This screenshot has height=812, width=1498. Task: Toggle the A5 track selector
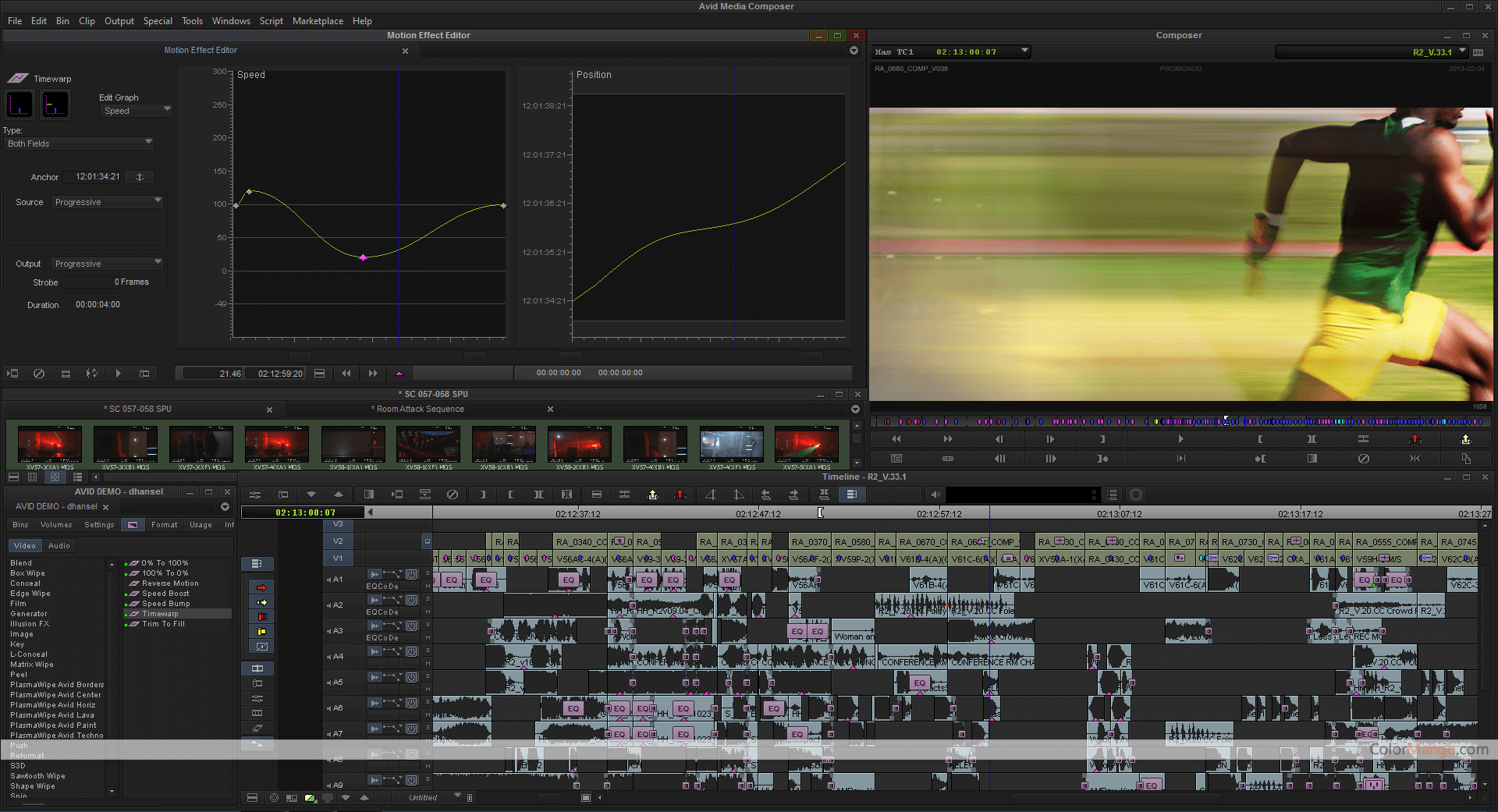[338, 683]
